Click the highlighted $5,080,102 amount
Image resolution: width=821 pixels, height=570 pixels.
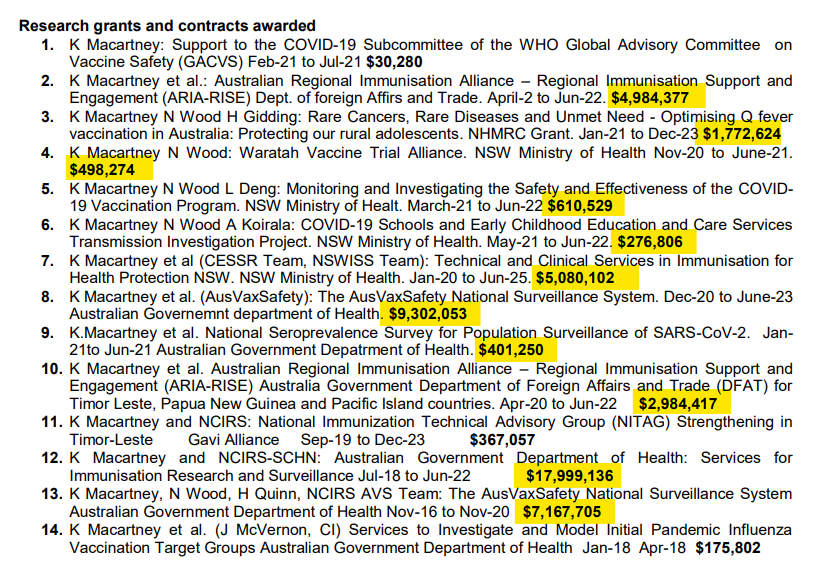point(575,278)
